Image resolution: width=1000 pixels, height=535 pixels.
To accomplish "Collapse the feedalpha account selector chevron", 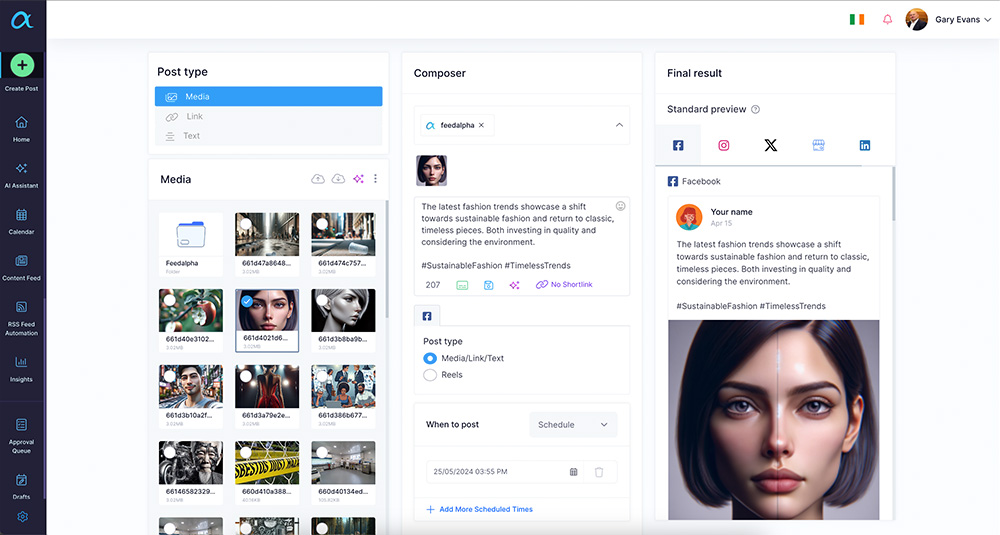I will [619, 125].
